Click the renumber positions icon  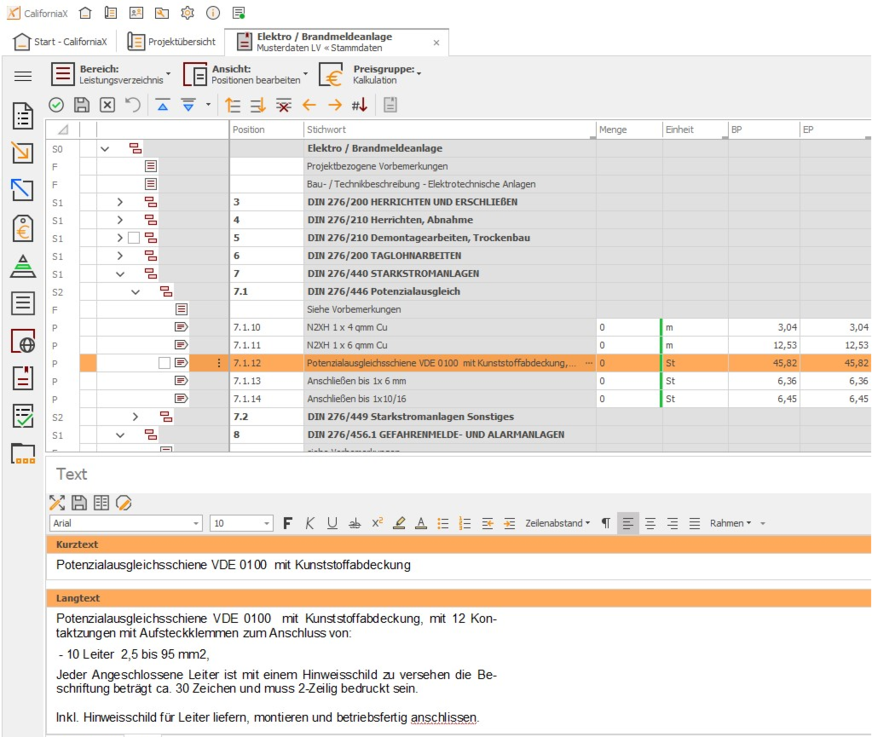(x=359, y=105)
